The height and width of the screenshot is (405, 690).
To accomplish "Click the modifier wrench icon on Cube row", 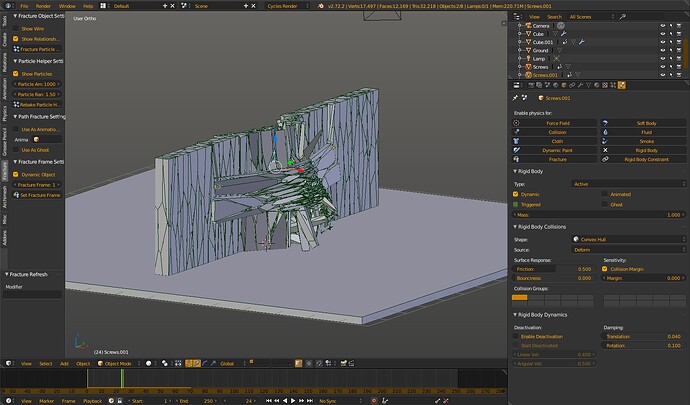I will 563,34.
